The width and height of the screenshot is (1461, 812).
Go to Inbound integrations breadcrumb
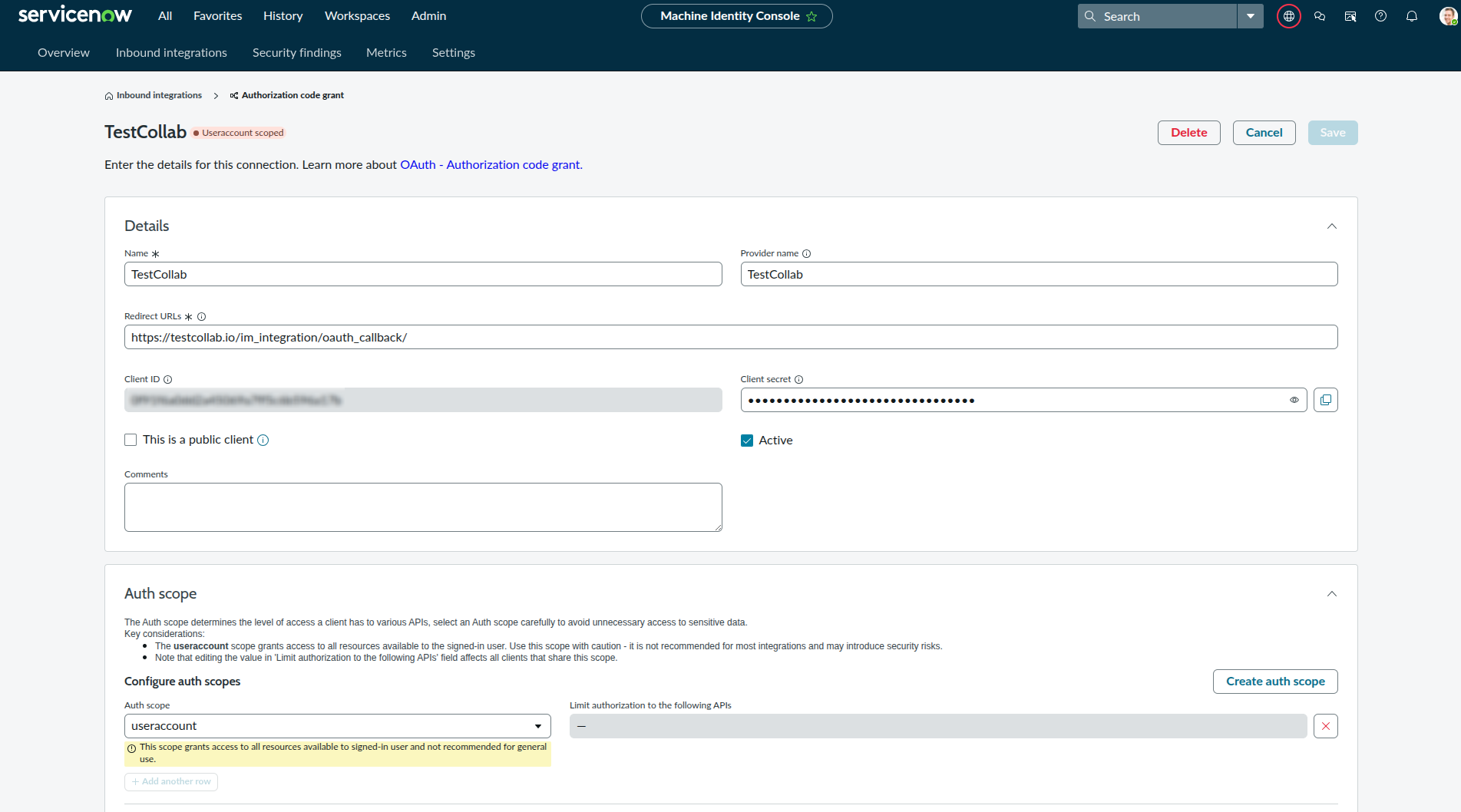(159, 96)
